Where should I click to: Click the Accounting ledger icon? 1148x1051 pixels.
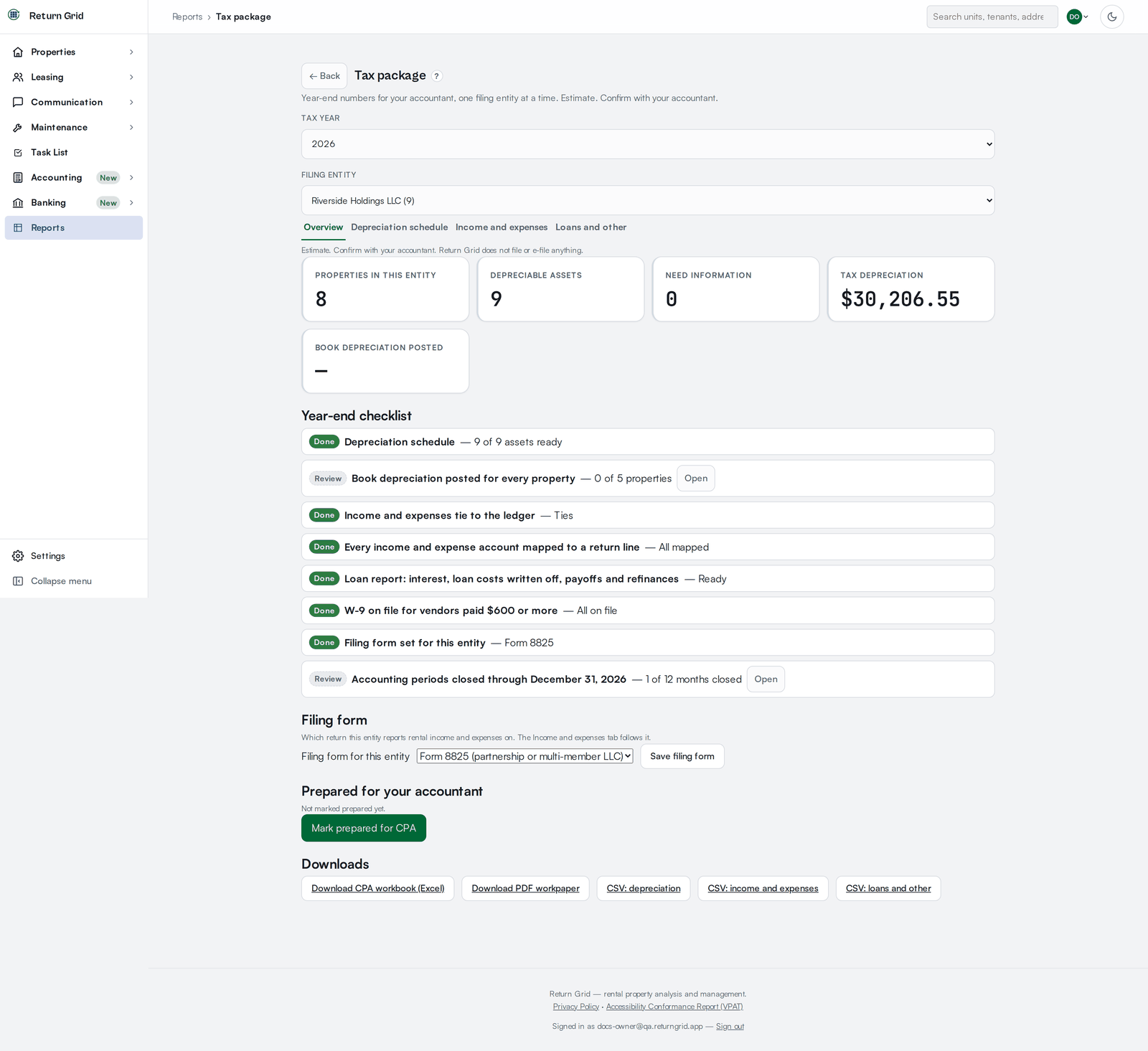(18, 178)
